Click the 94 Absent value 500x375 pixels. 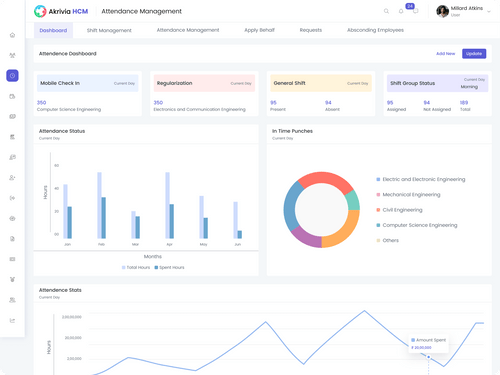pyautogui.click(x=328, y=103)
